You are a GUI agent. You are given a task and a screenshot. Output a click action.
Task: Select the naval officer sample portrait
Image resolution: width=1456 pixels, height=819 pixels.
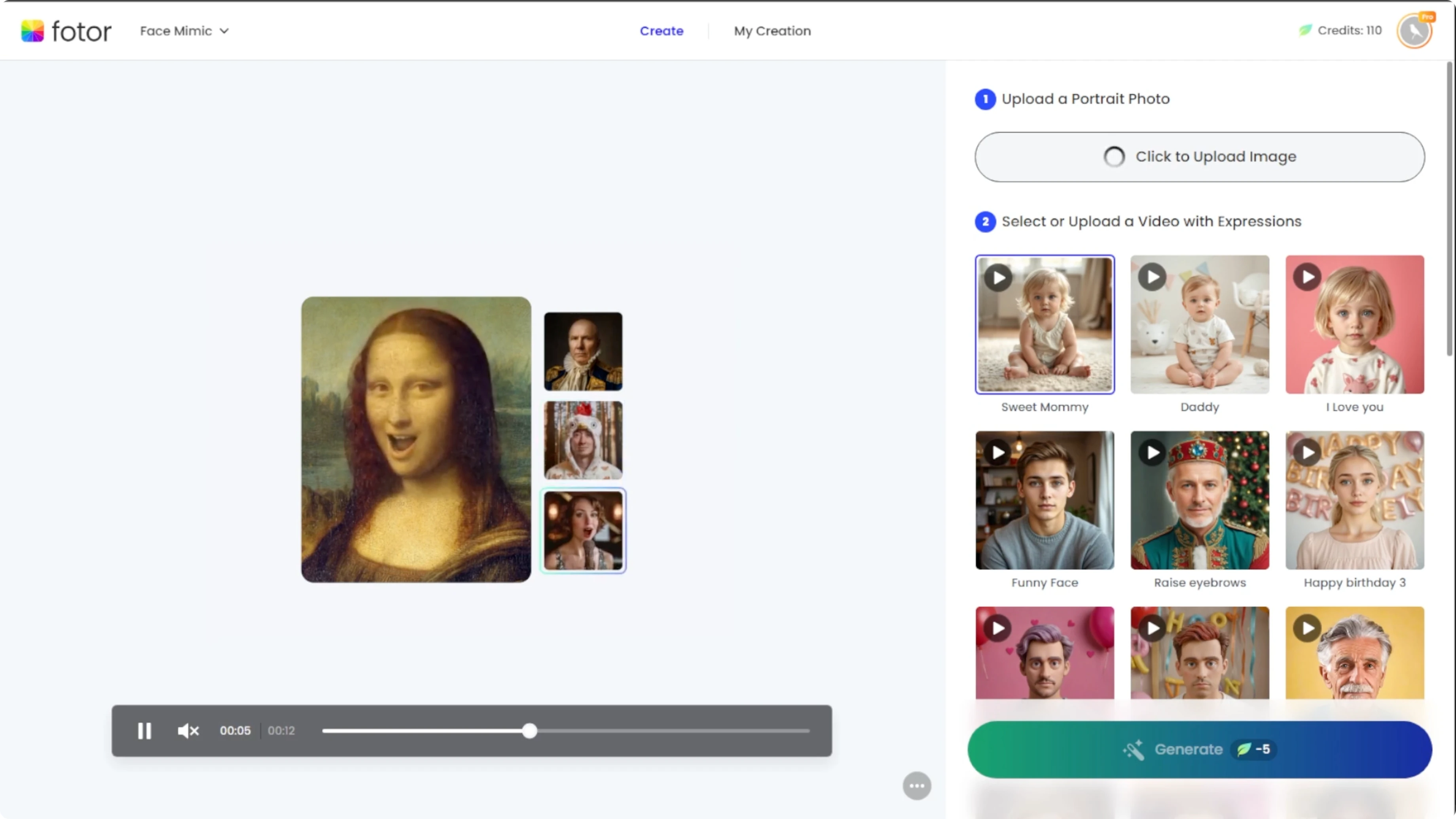583,352
